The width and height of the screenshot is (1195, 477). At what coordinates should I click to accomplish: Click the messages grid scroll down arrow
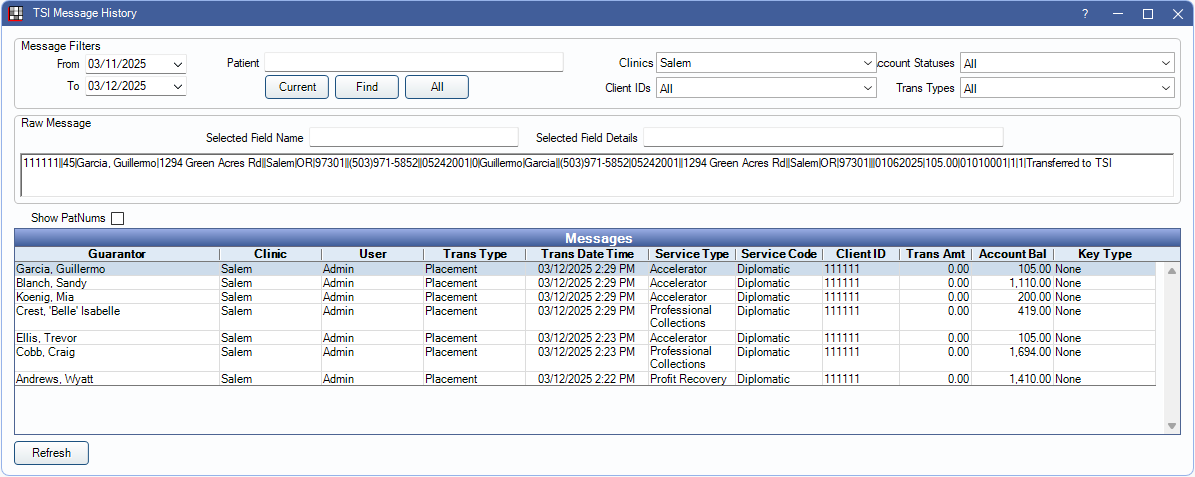(x=1172, y=426)
